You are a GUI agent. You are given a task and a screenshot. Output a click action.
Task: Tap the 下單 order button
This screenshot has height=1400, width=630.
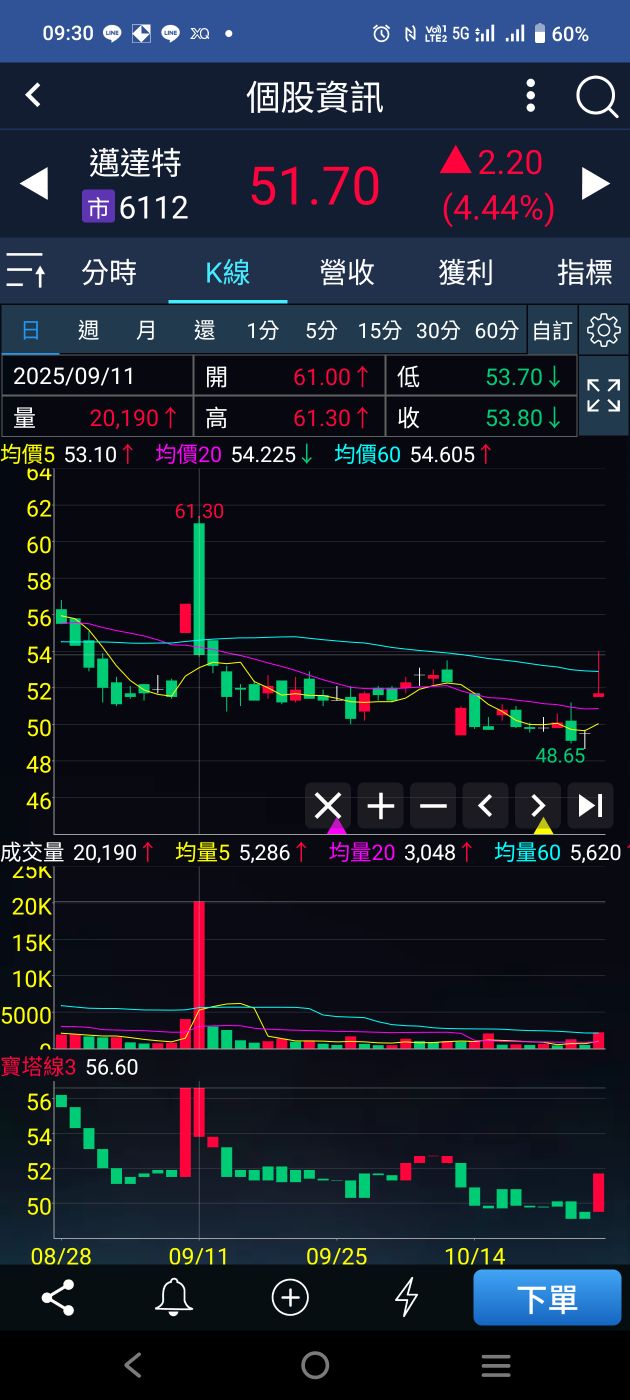(x=547, y=1298)
